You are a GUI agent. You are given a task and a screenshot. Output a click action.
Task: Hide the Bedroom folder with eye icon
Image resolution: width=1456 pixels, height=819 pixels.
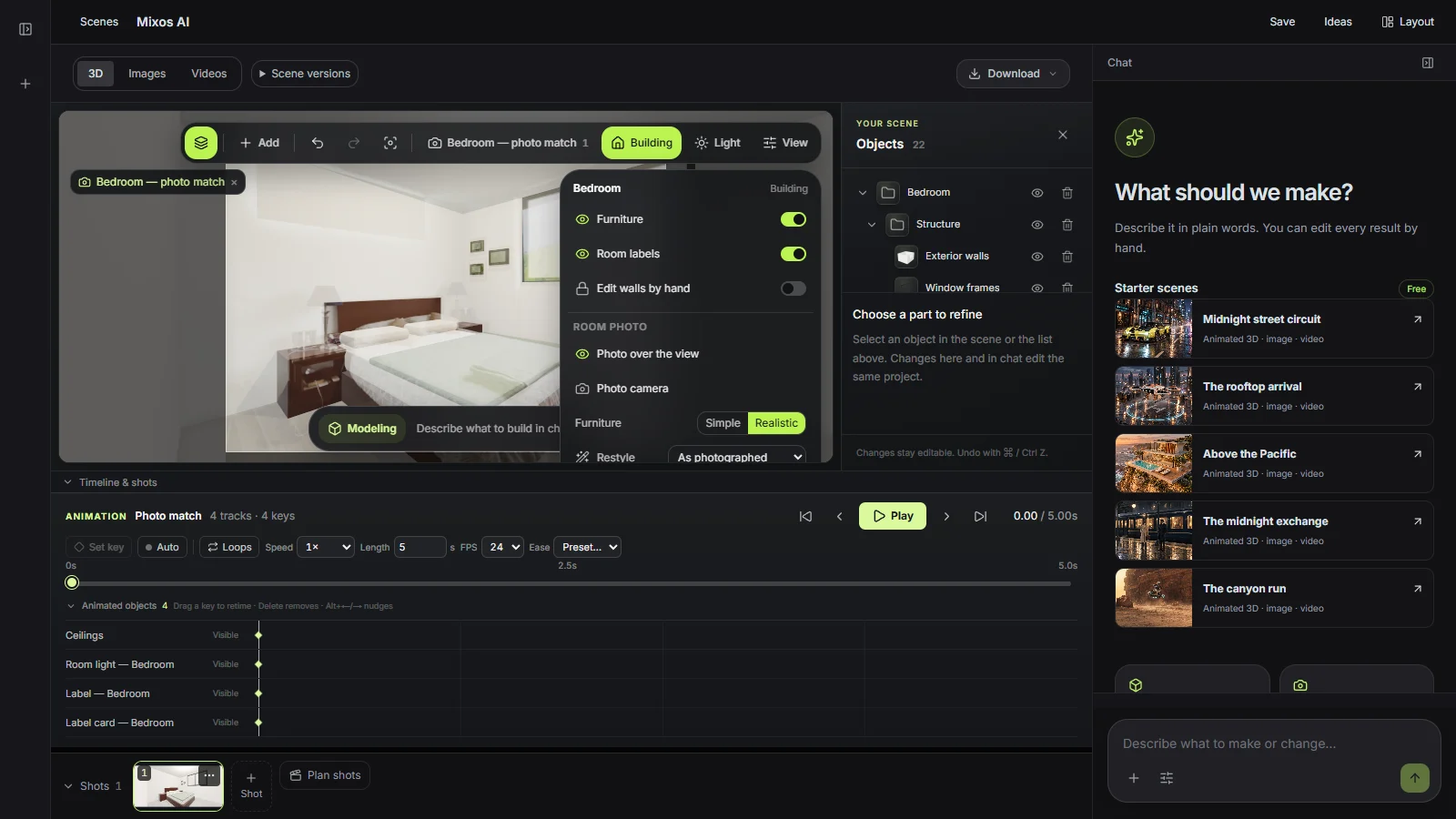click(1036, 193)
